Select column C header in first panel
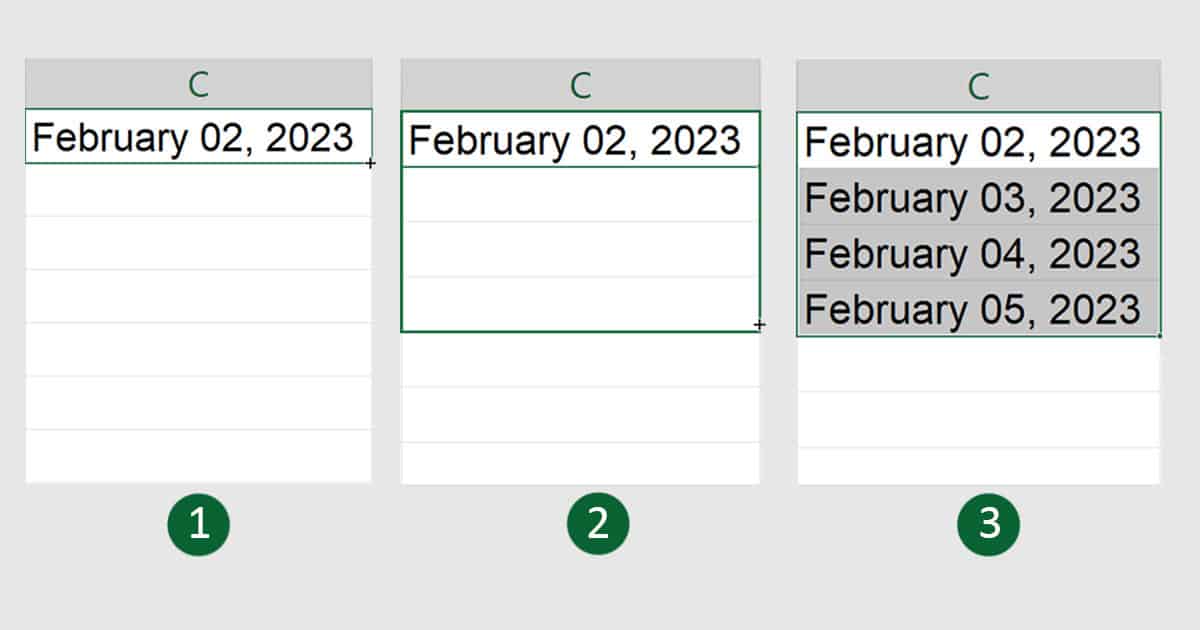The image size is (1200, 630). [198, 84]
